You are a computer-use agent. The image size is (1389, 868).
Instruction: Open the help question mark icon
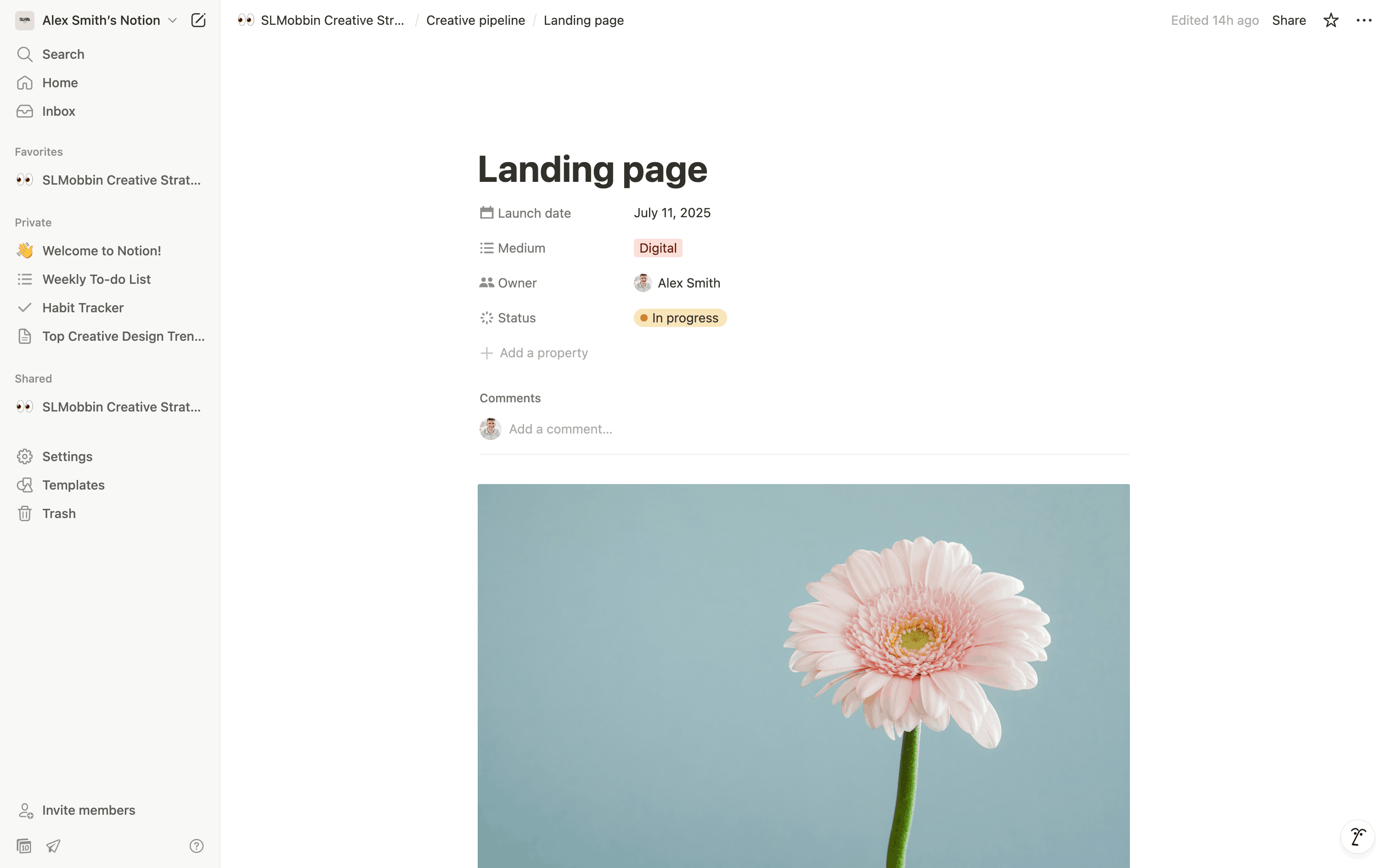pos(196,845)
